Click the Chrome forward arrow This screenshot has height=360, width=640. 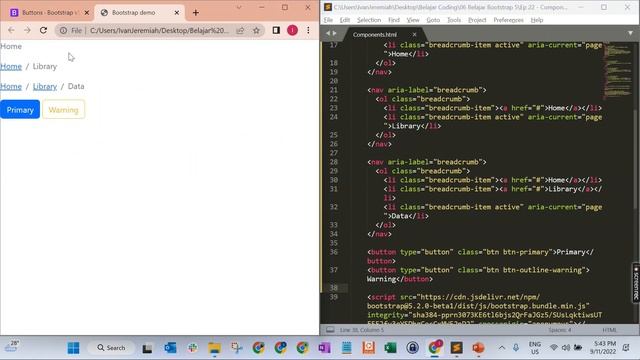coord(27,30)
